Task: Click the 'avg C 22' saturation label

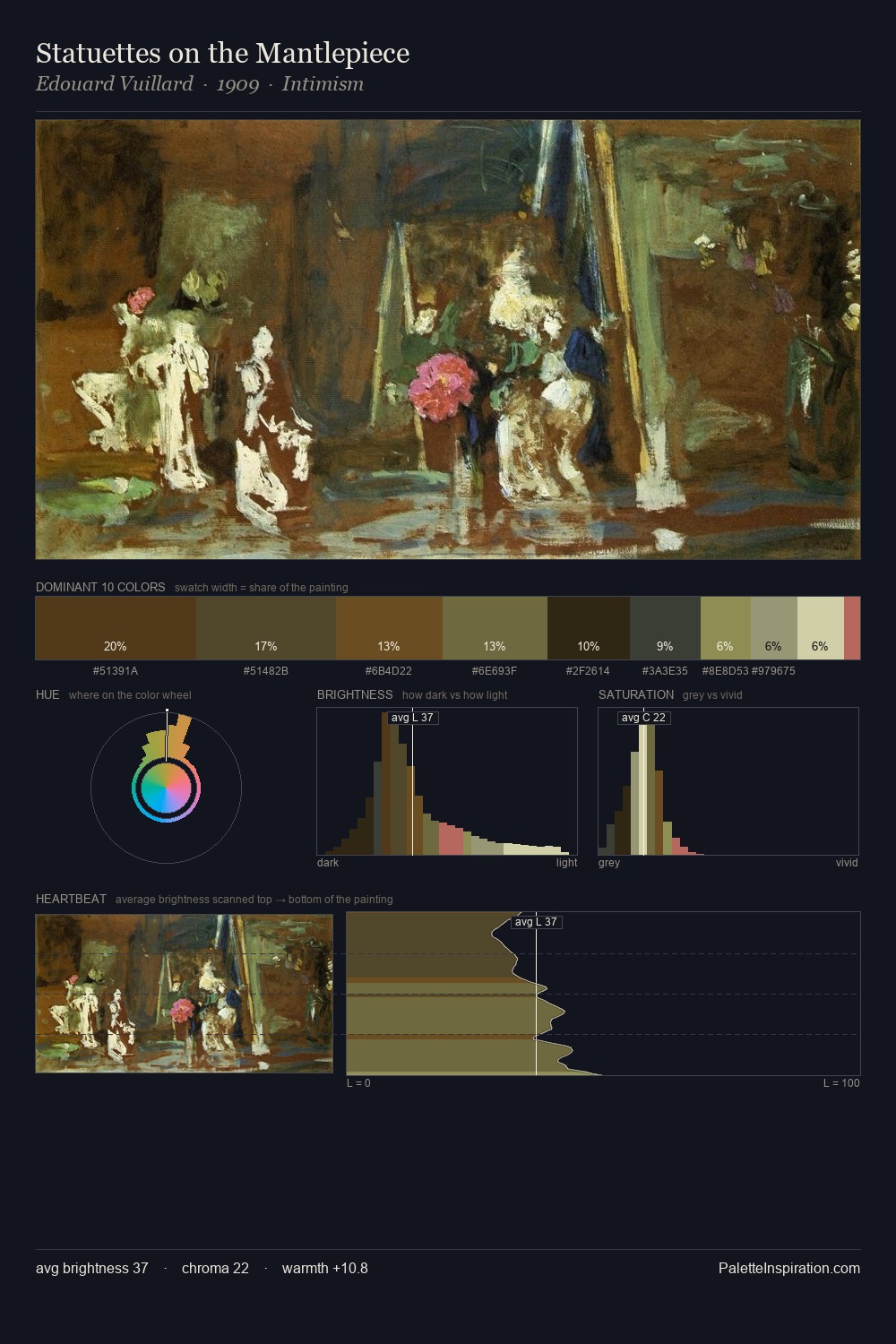Action: (643, 718)
